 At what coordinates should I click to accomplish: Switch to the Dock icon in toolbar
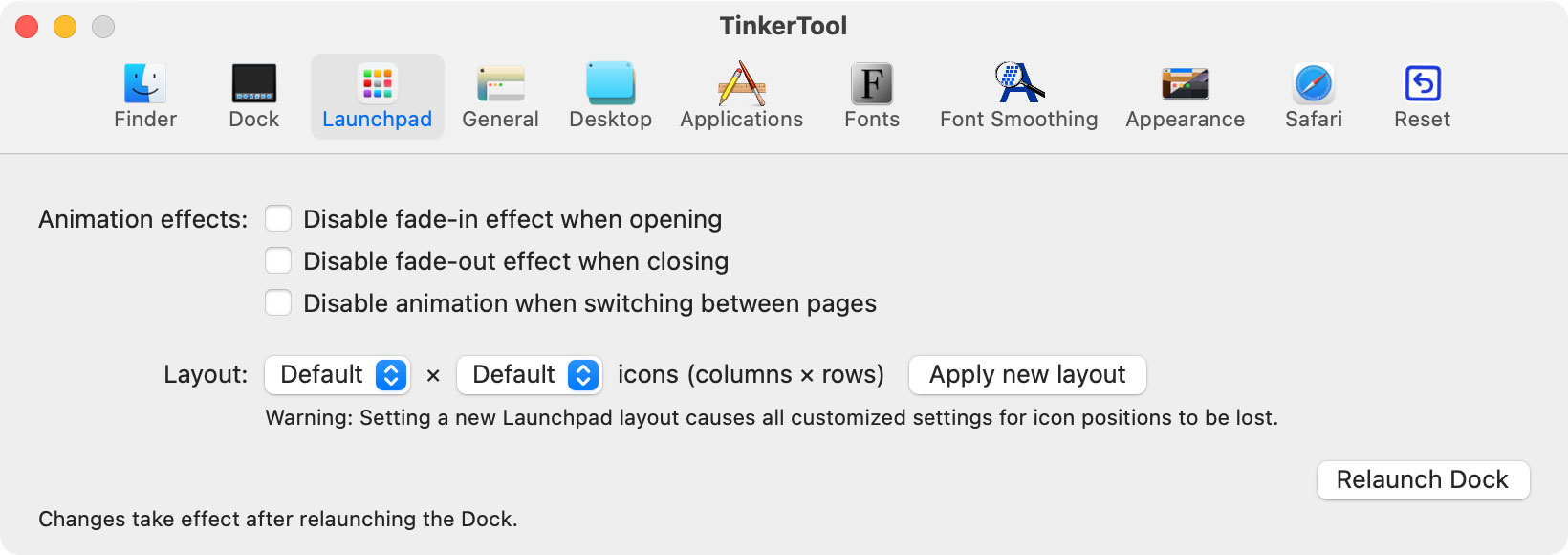click(x=252, y=91)
